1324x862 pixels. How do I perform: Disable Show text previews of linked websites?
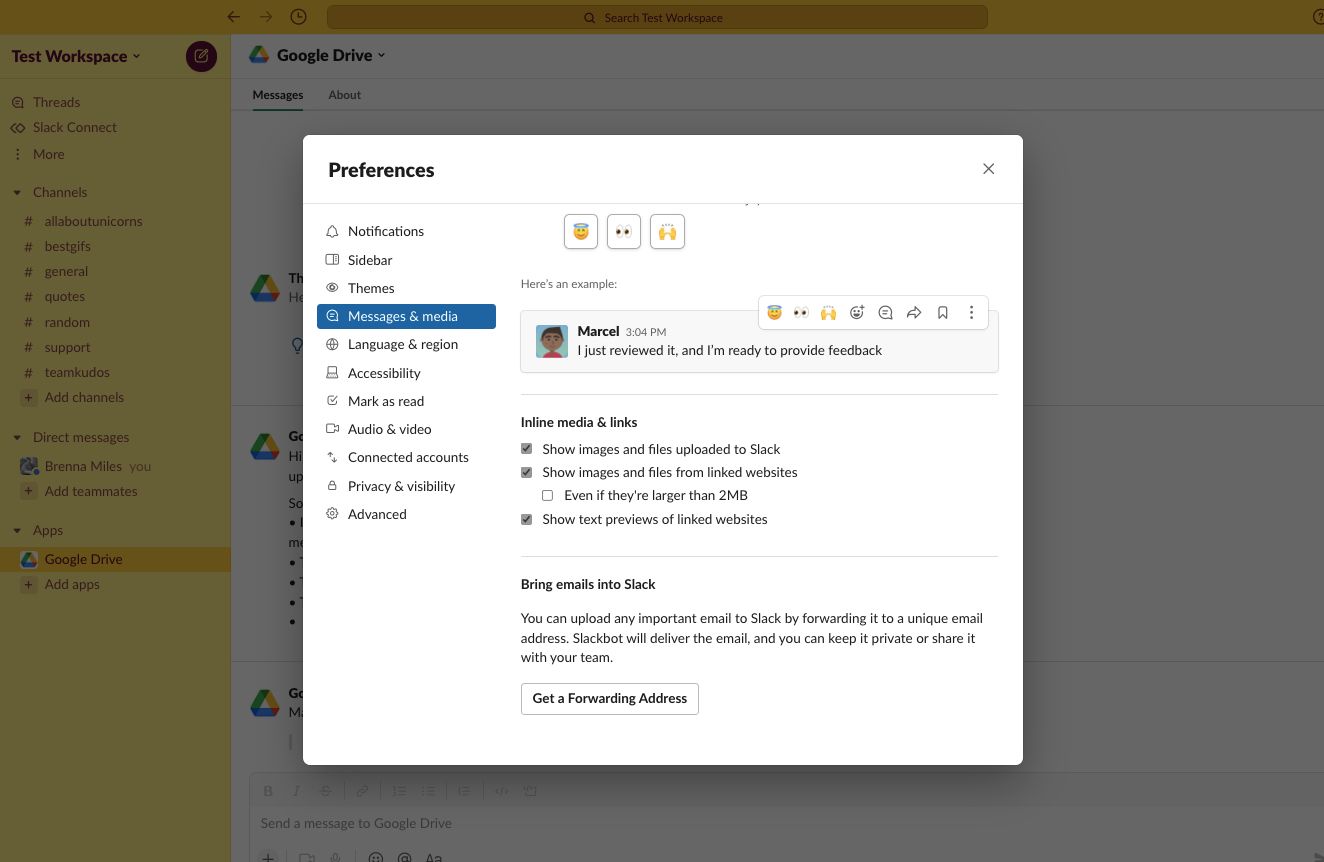point(527,519)
